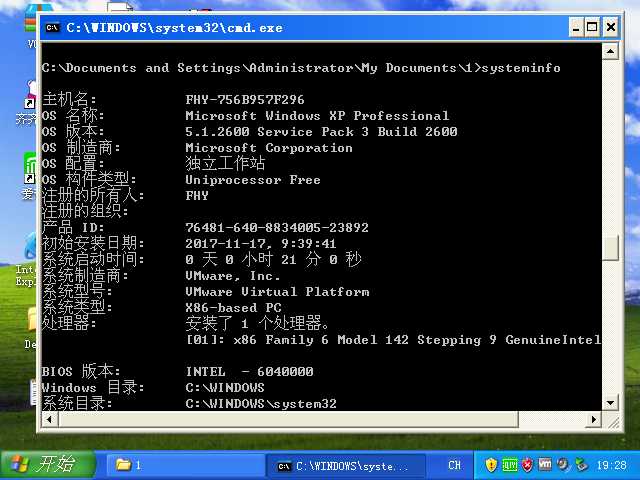Close the cmd.exe window

(611, 28)
